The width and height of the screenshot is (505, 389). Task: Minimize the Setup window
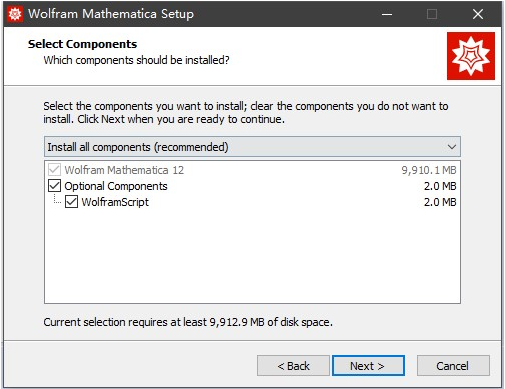click(387, 14)
